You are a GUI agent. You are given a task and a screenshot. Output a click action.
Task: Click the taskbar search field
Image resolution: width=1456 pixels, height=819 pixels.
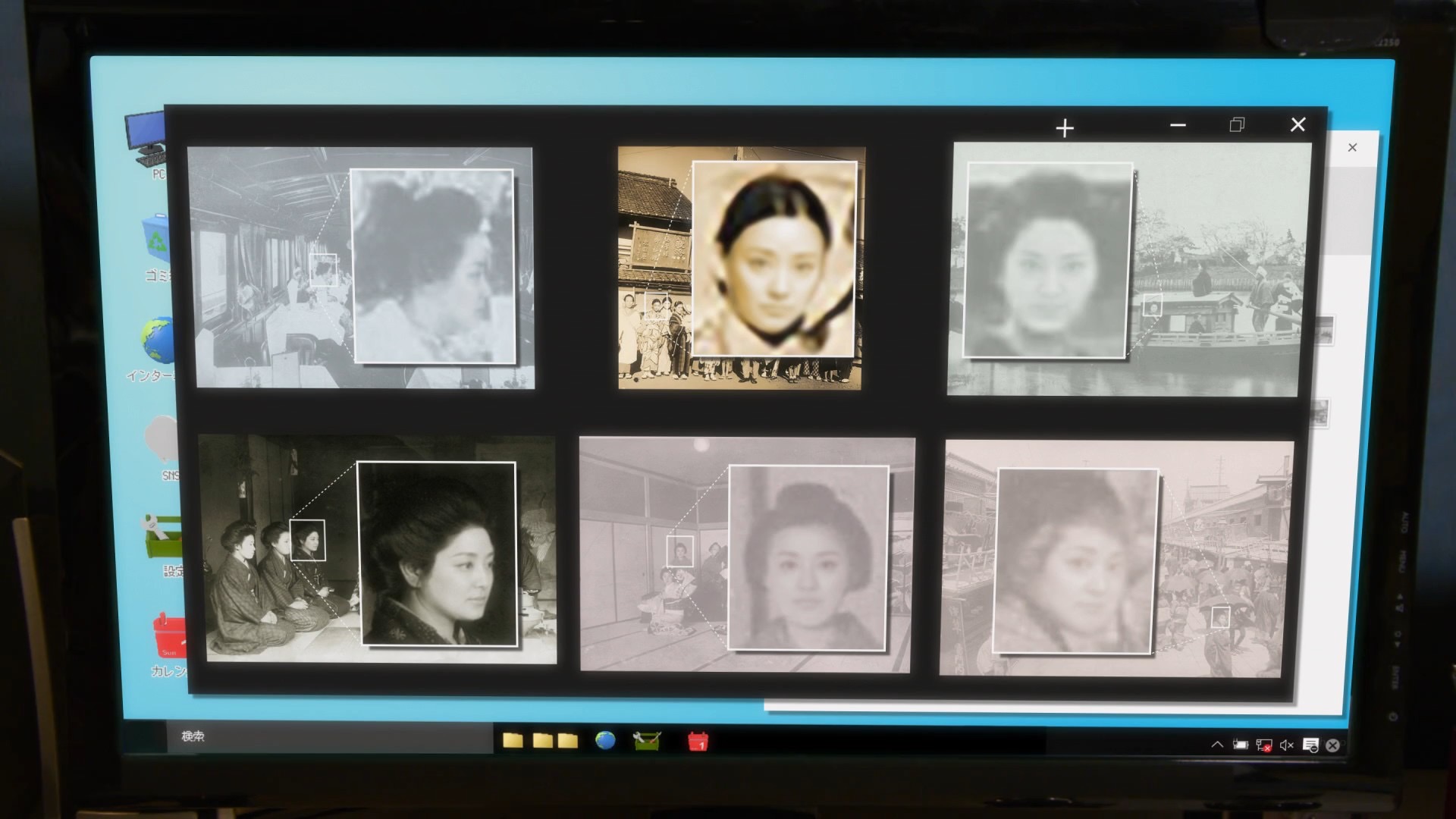[x=329, y=736]
